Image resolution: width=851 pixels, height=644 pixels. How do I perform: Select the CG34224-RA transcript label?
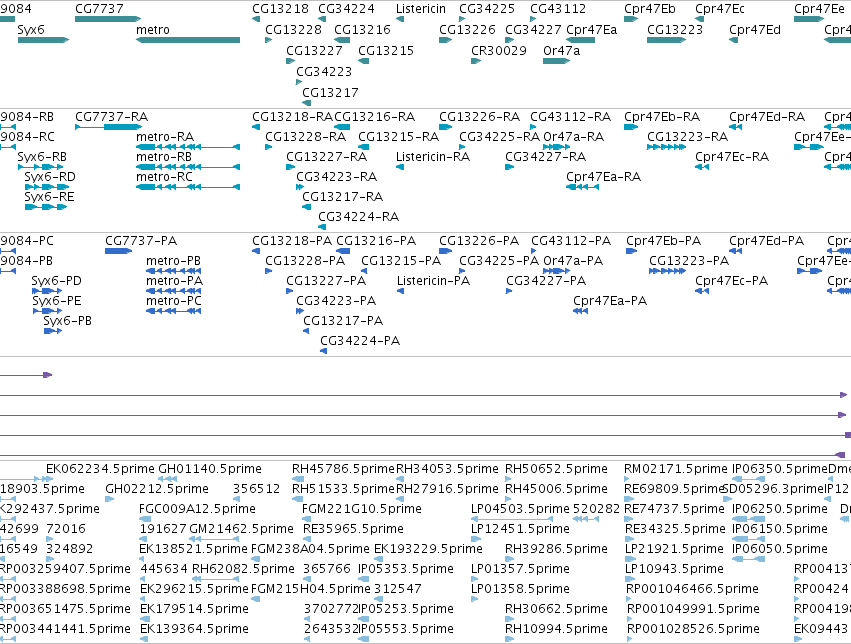(358, 217)
